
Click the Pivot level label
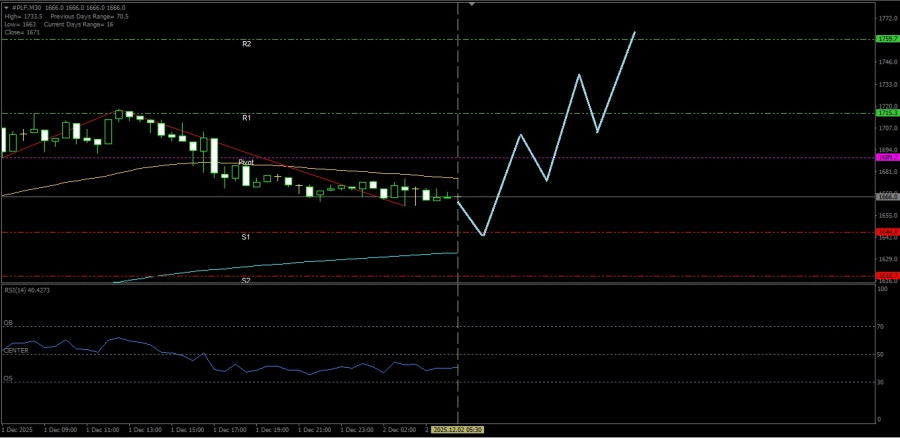tap(246, 162)
